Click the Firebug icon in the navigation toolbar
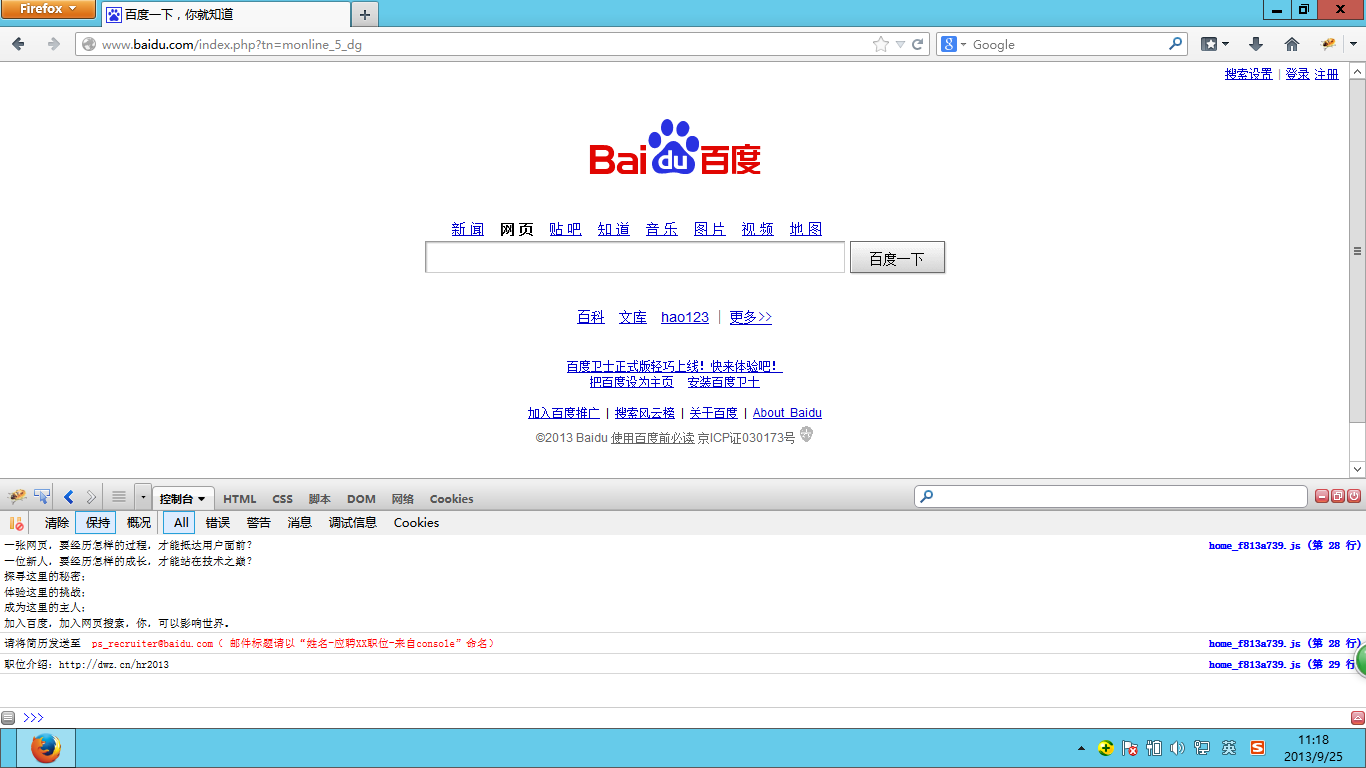1366x768 pixels. pos(1328,44)
